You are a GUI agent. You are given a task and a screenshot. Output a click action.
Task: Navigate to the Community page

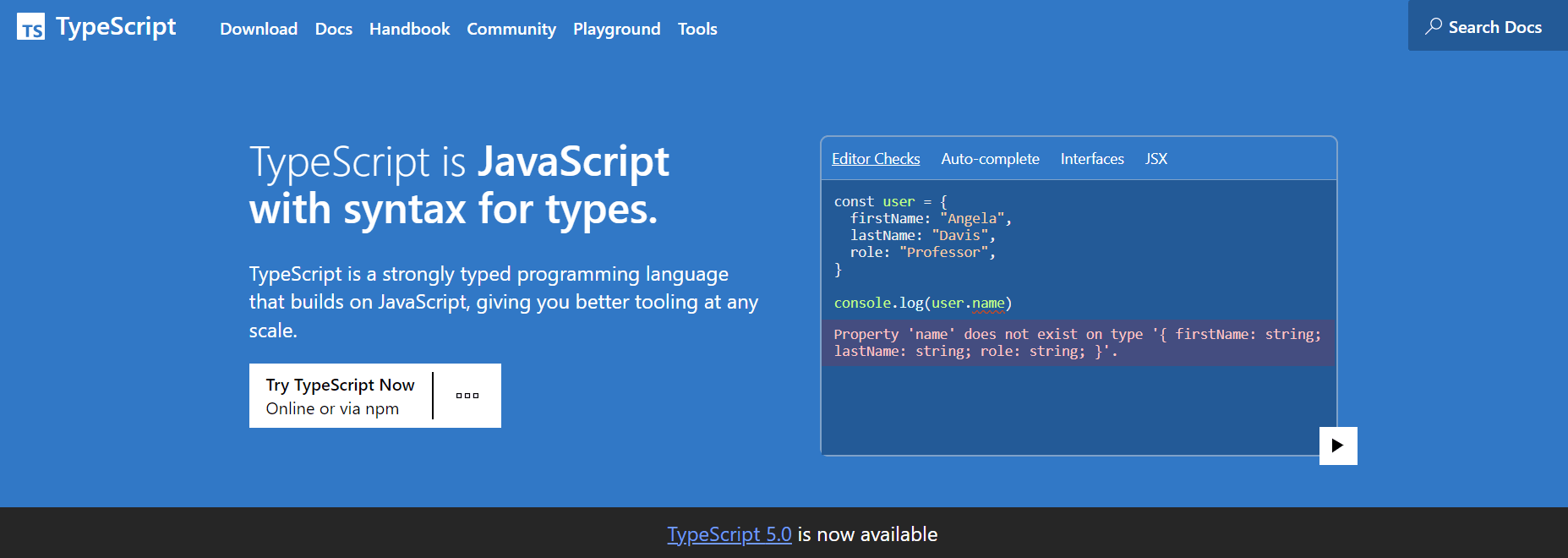click(511, 29)
